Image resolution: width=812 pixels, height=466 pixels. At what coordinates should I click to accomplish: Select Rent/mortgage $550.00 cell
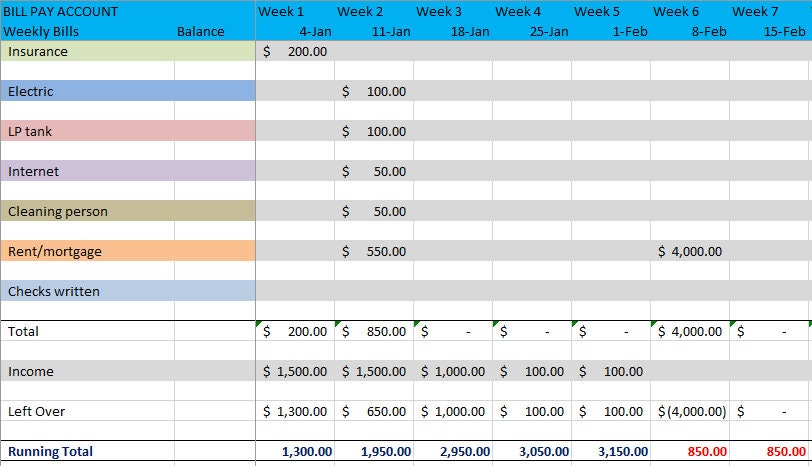point(374,251)
